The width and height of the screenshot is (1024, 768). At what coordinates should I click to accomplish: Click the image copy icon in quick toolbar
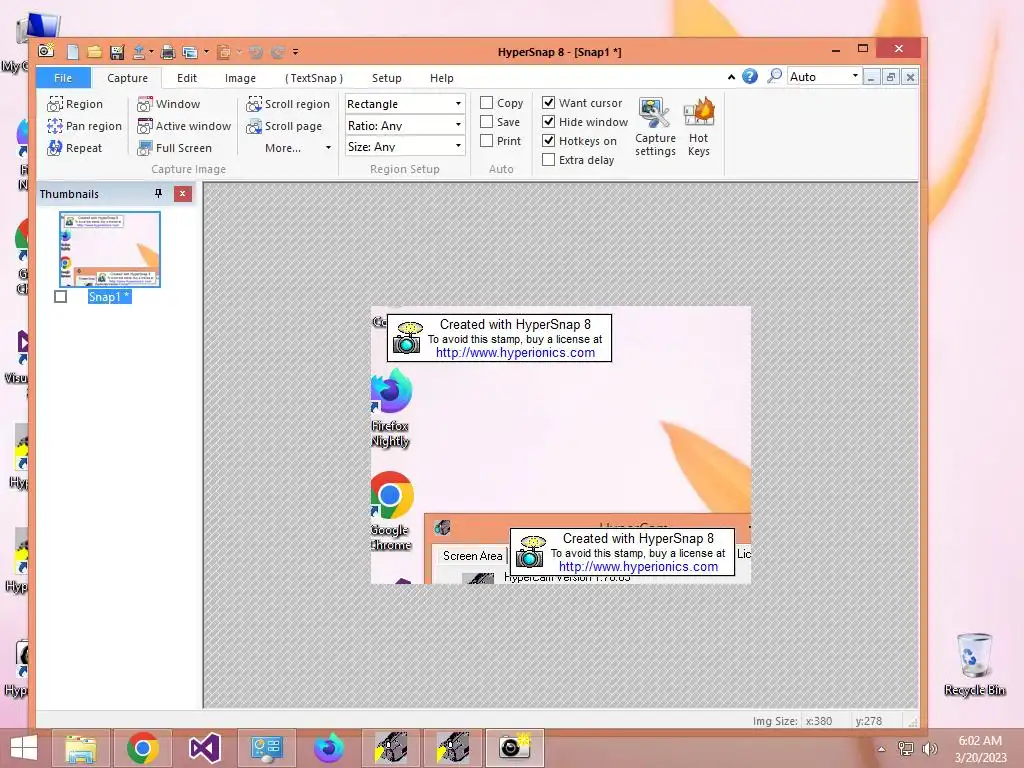pos(189,52)
